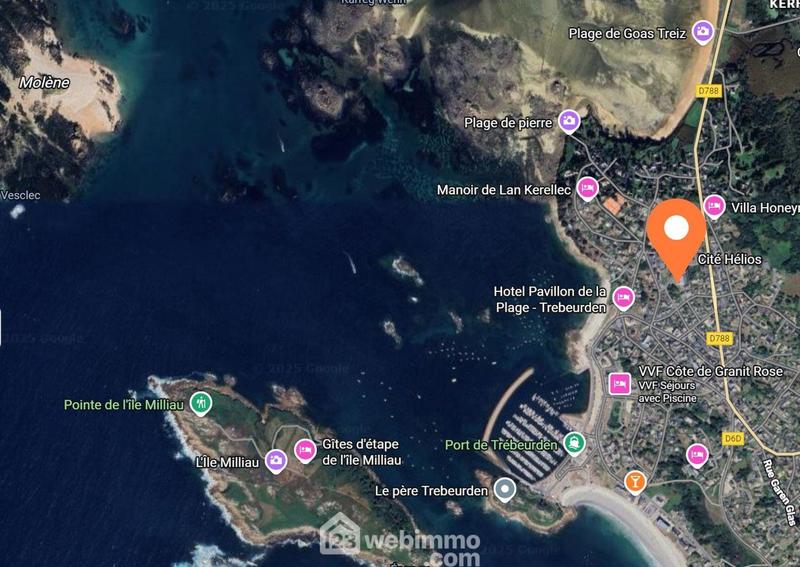800x567 pixels.
Task: Click the Plage de Goas Treiz camera pin
Action: point(703,31)
